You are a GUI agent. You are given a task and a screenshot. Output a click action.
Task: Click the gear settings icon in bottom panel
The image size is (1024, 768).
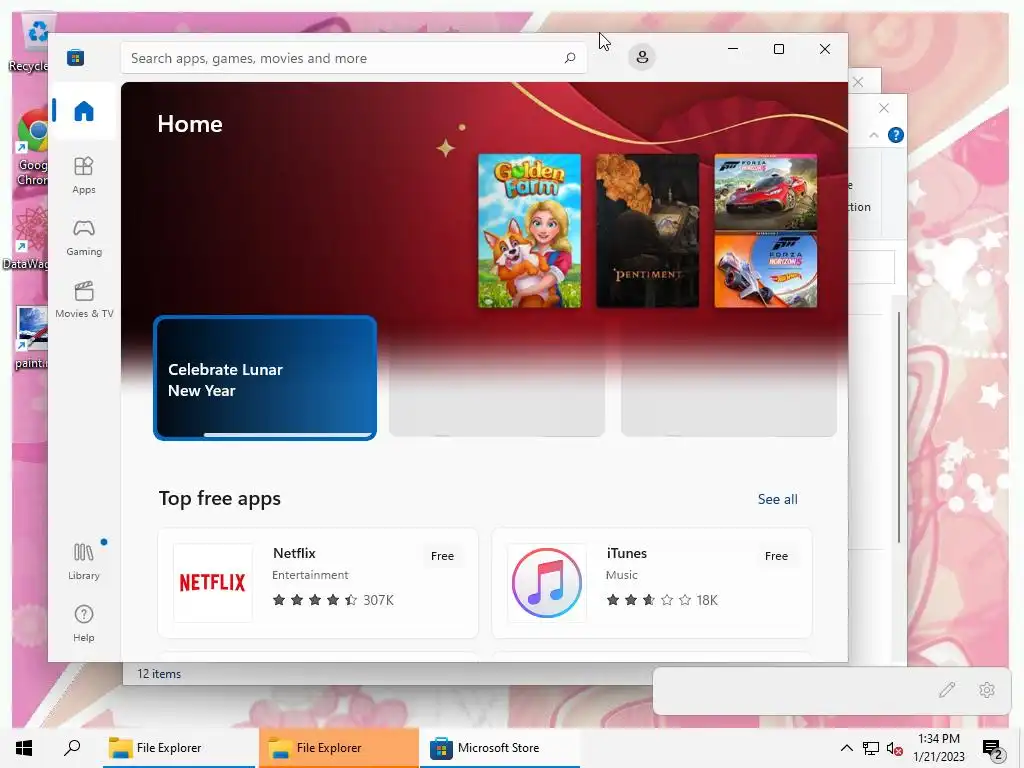point(987,690)
